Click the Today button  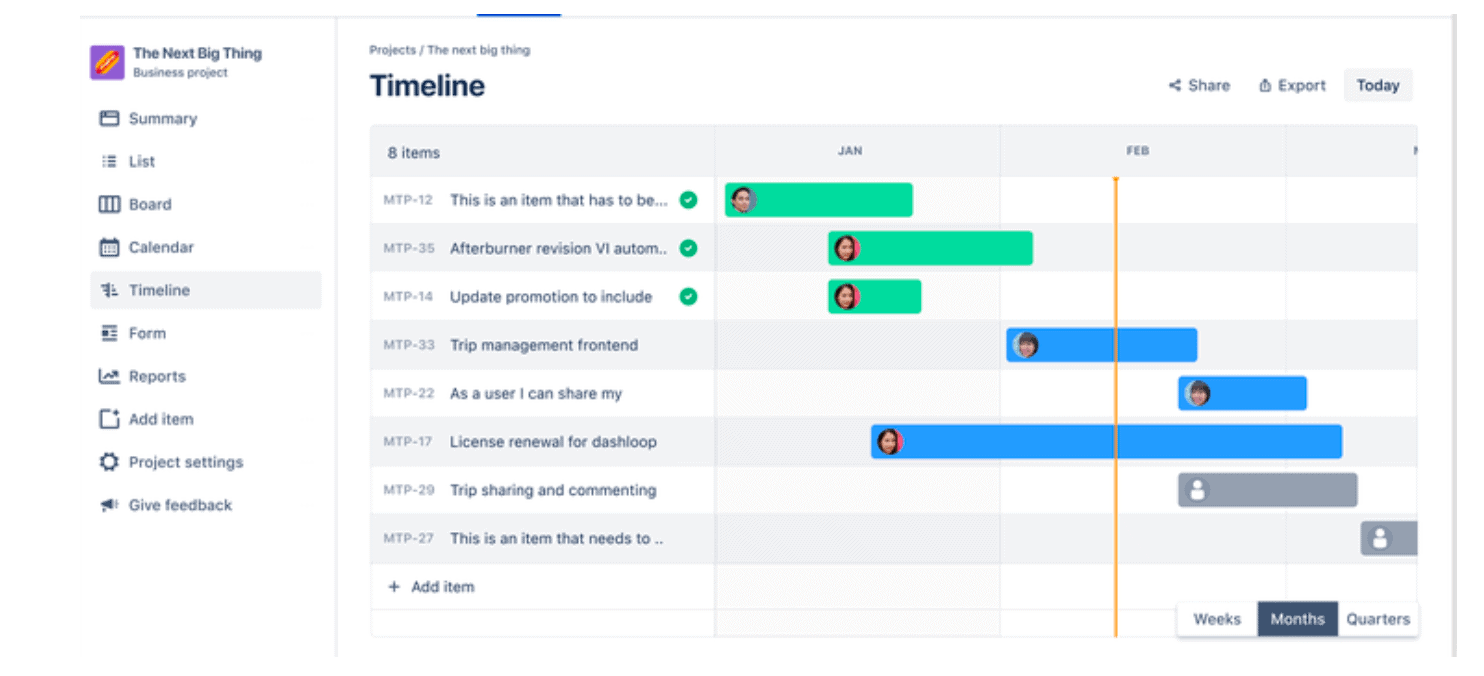coord(1378,85)
